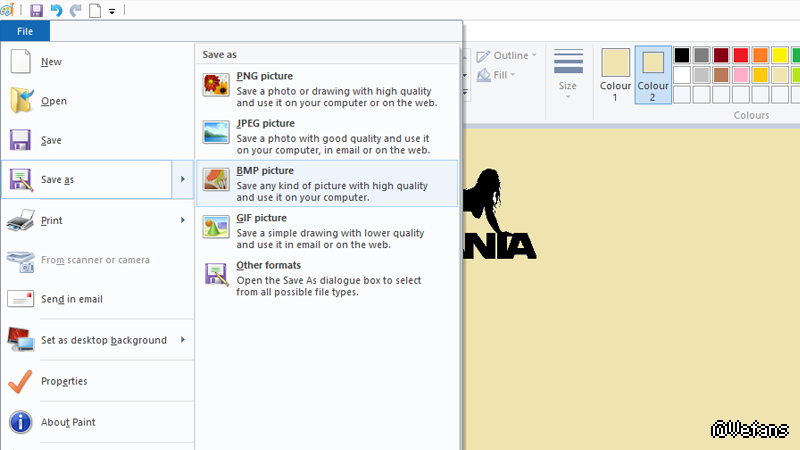800x450 pixels.
Task: Pick the black colour swatch
Action: pos(682,55)
